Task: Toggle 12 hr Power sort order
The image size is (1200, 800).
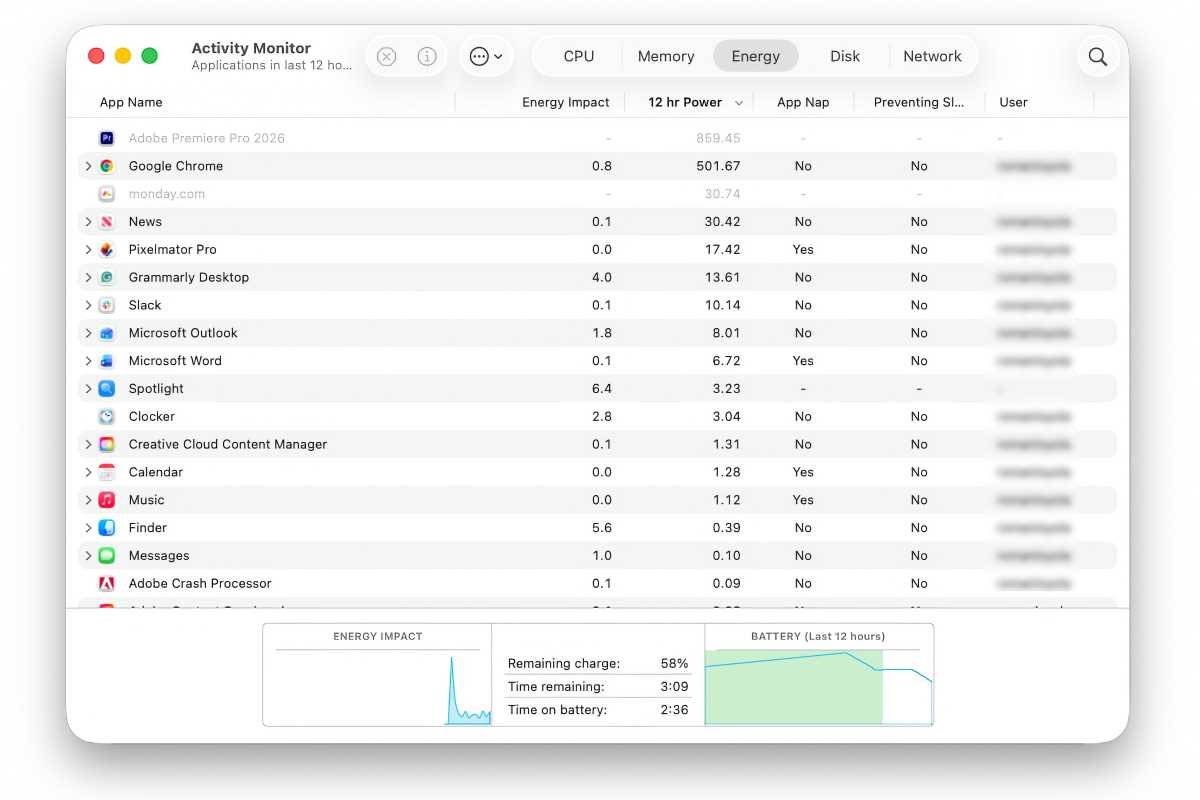Action: pyautogui.click(x=695, y=102)
